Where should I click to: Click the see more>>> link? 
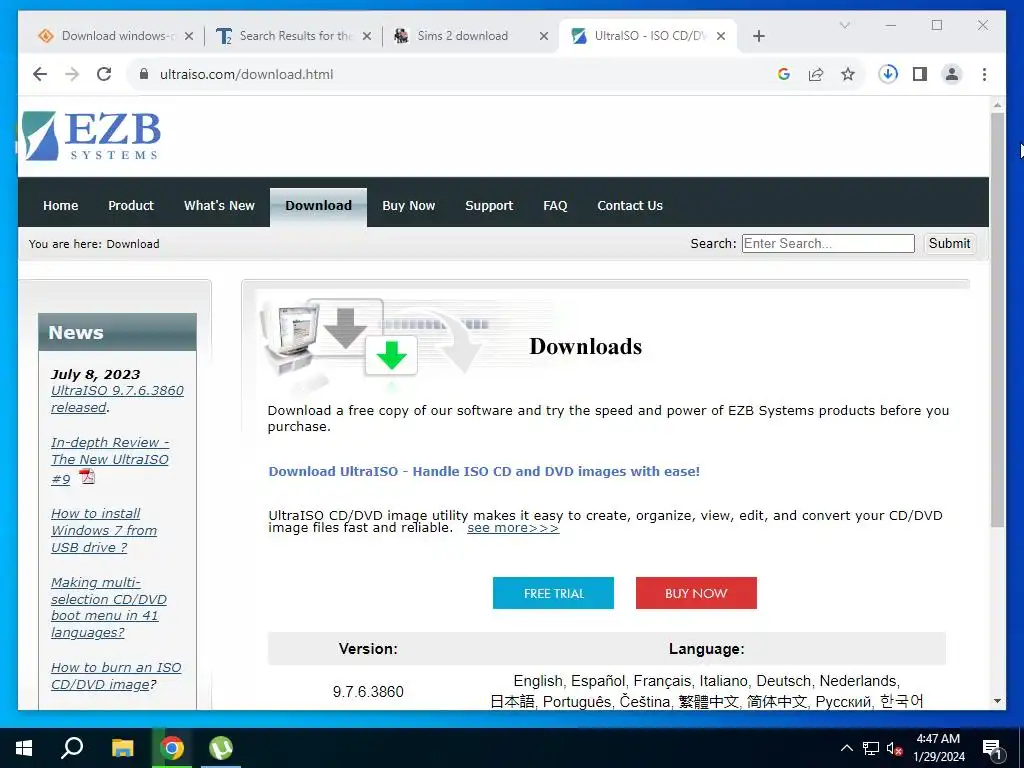(513, 528)
